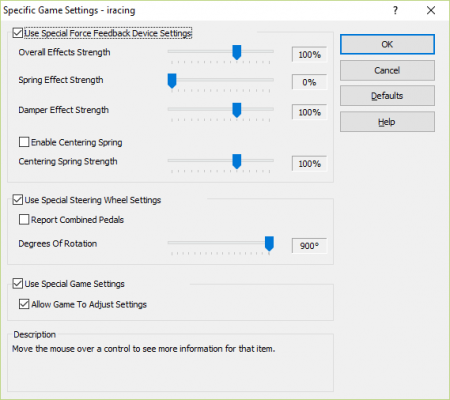The width and height of the screenshot is (450, 400).
Task: Click the Centering Spring Strength slider thumb
Action: pos(237,161)
